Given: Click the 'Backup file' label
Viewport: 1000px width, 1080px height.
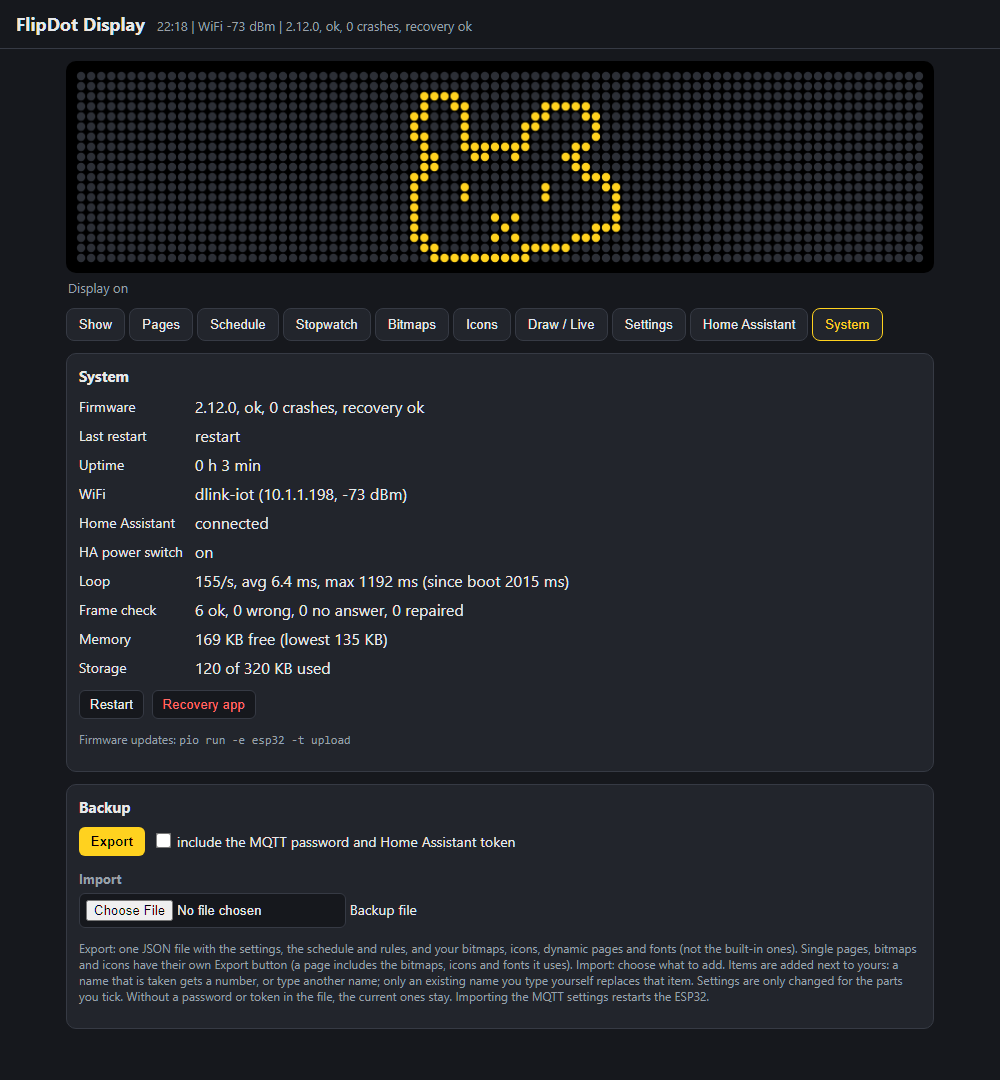Looking at the screenshot, I should [384, 911].
